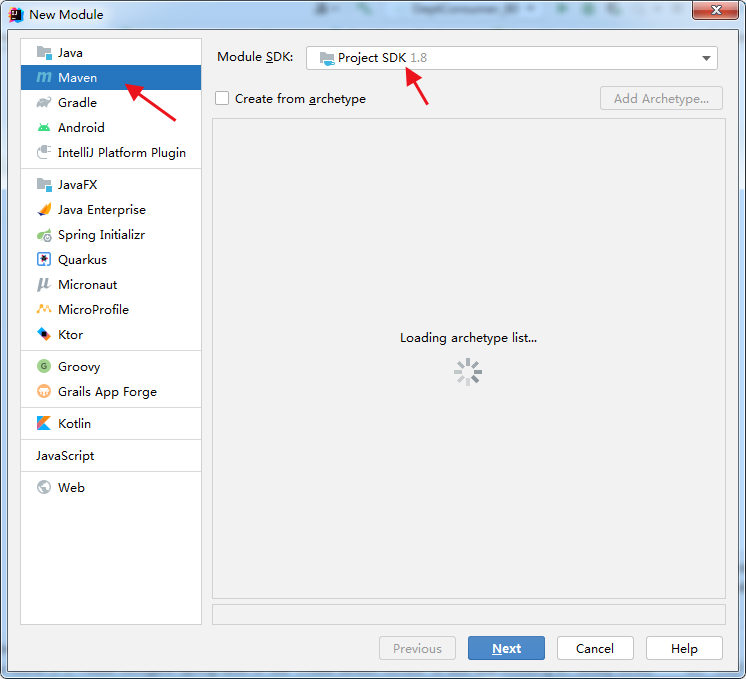Click the JavaFX folder icon

tap(44, 184)
